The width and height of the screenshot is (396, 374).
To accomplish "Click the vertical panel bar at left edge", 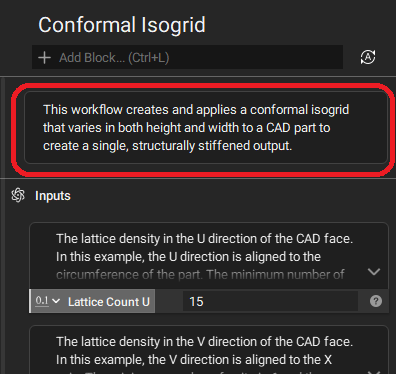I will click(x=3, y=225).
